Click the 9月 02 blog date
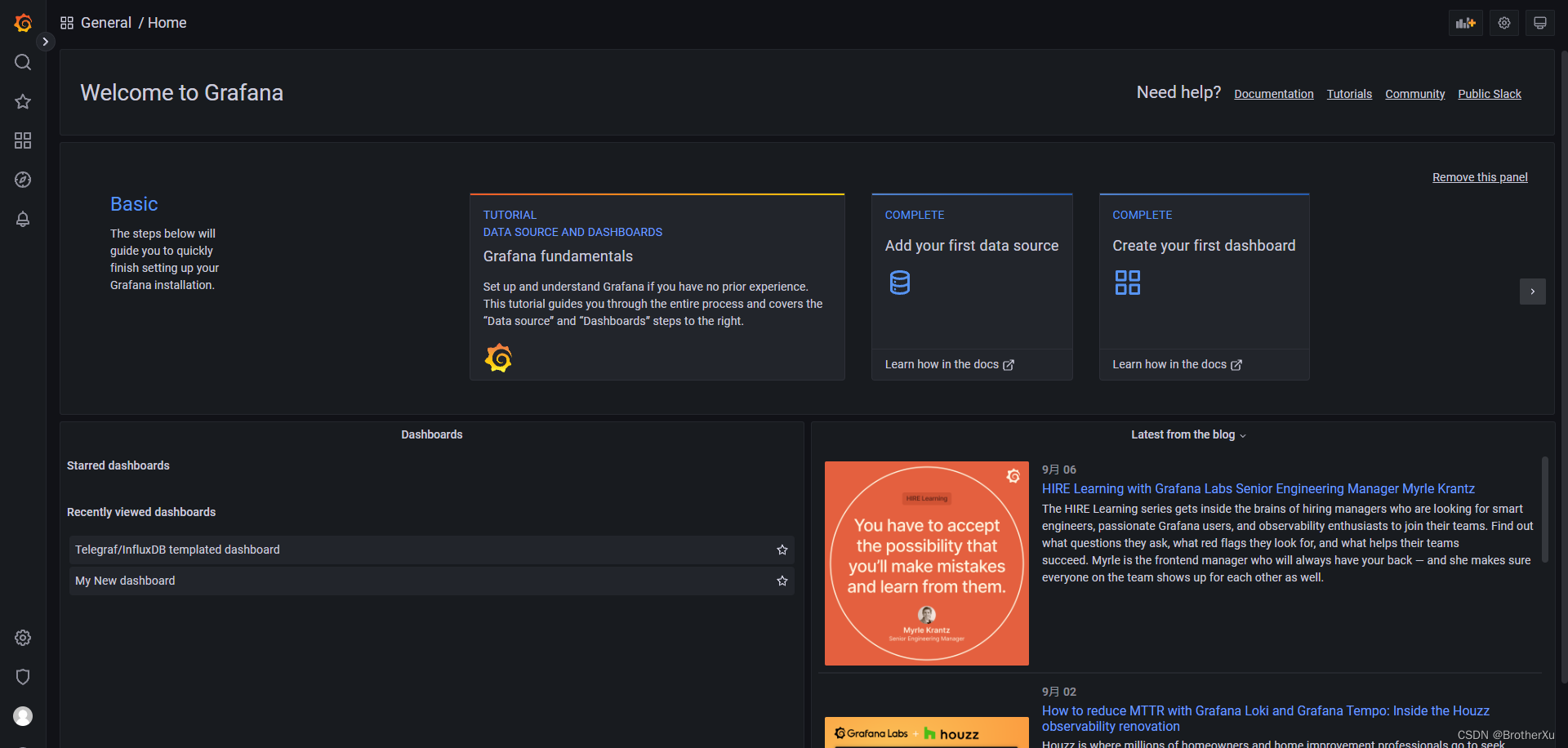This screenshot has width=1568, height=748. [1059, 692]
